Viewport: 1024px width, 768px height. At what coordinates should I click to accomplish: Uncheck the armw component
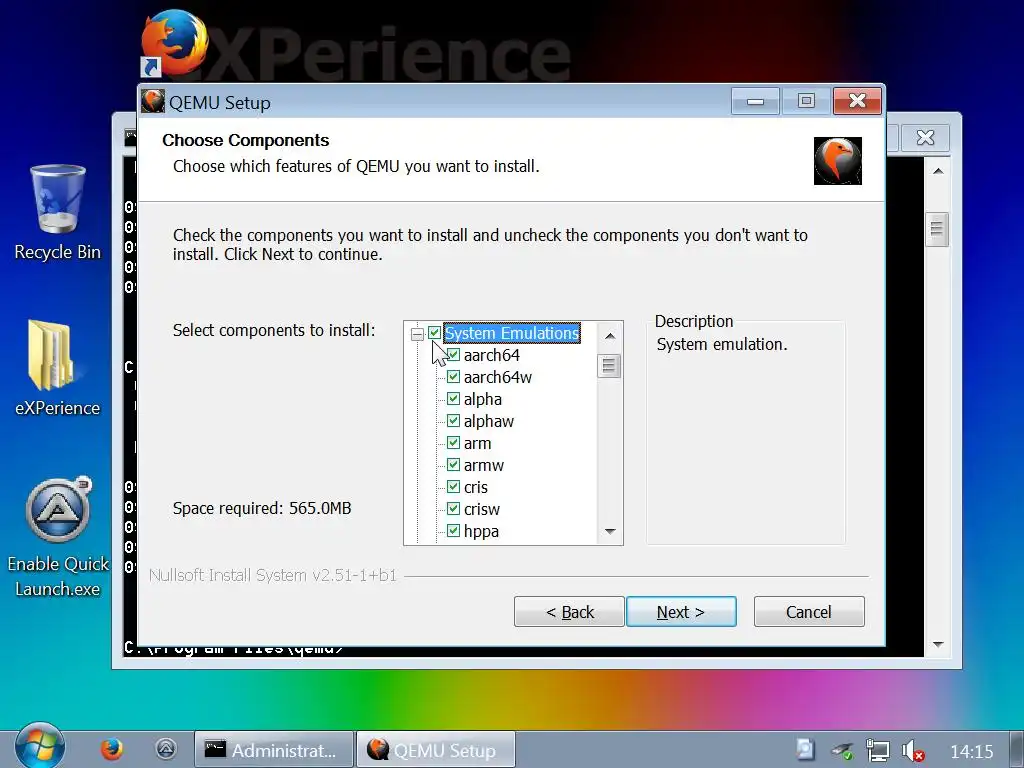click(453, 465)
